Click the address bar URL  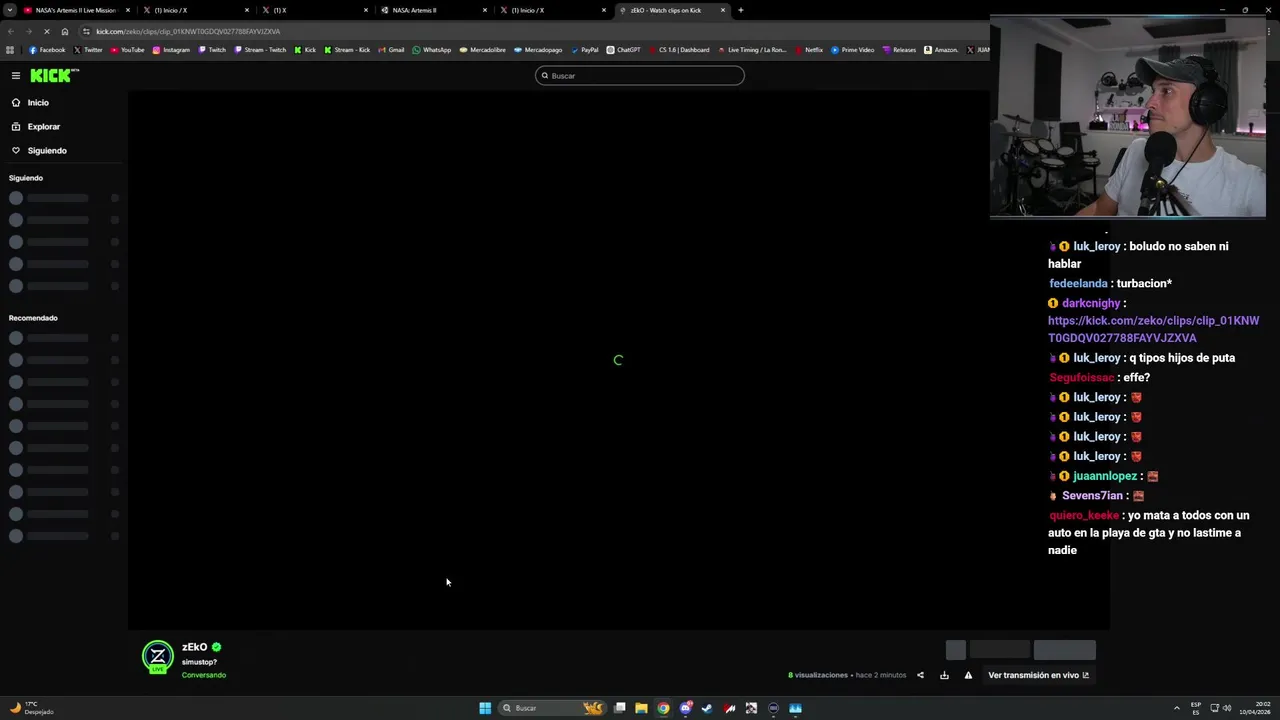click(x=188, y=31)
